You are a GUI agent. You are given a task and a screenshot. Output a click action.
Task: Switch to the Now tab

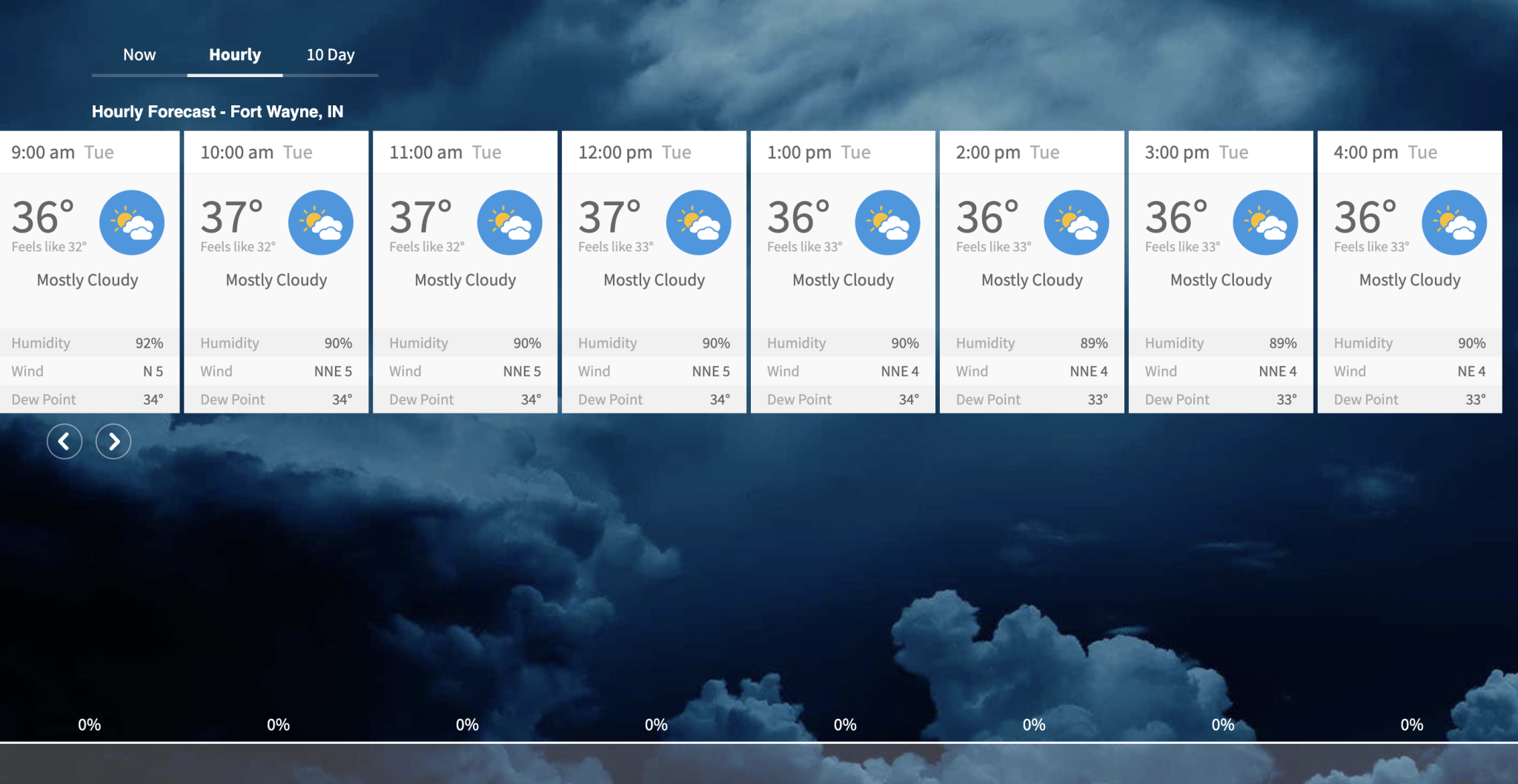pyautogui.click(x=139, y=55)
